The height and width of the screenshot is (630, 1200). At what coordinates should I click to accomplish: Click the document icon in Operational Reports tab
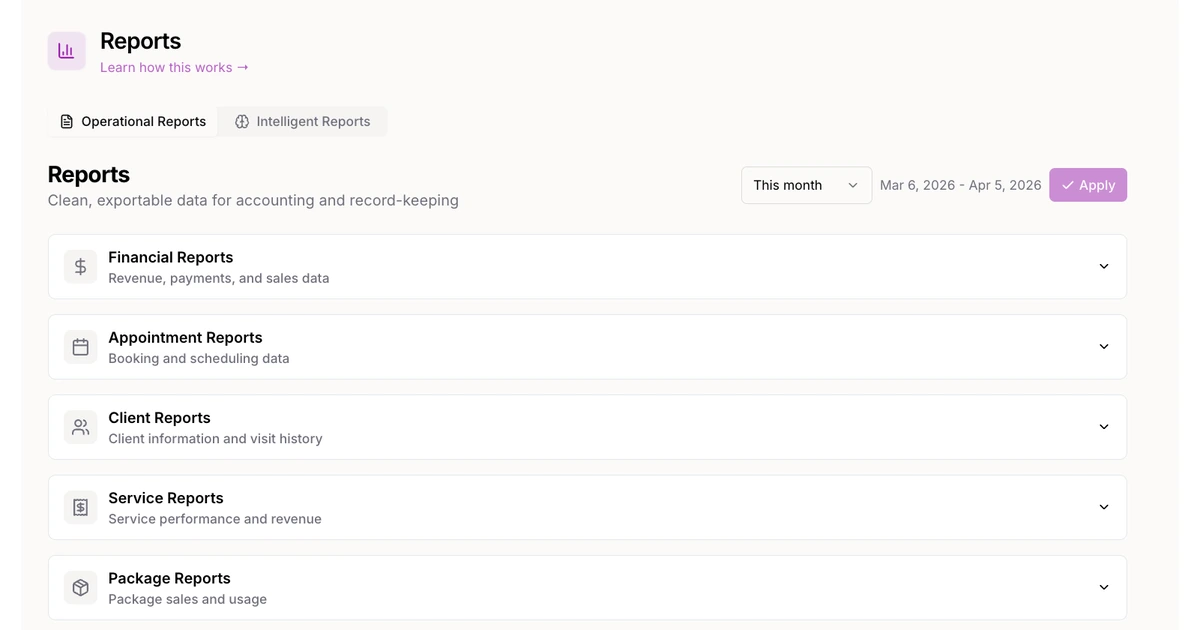pos(67,122)
